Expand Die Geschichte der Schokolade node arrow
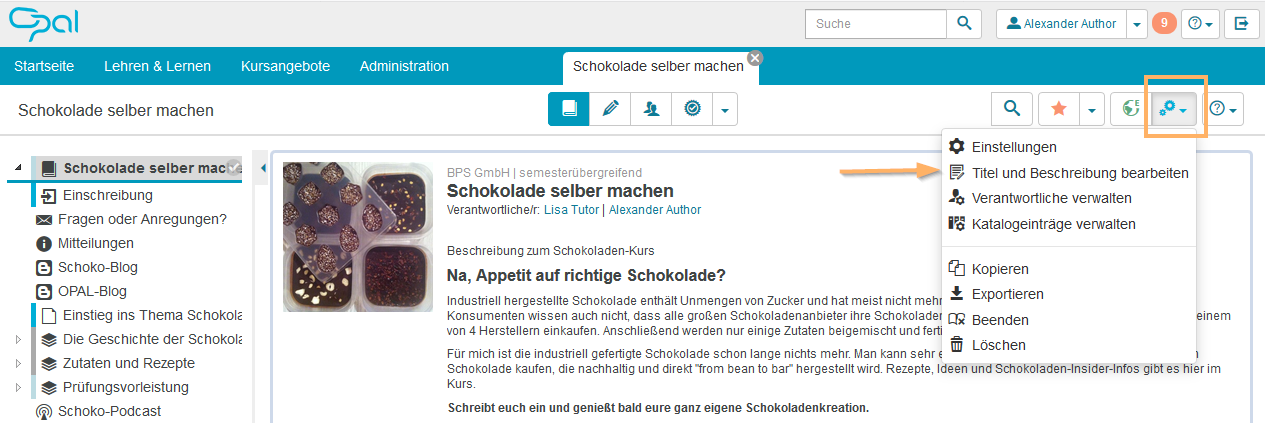 (18, 340)
